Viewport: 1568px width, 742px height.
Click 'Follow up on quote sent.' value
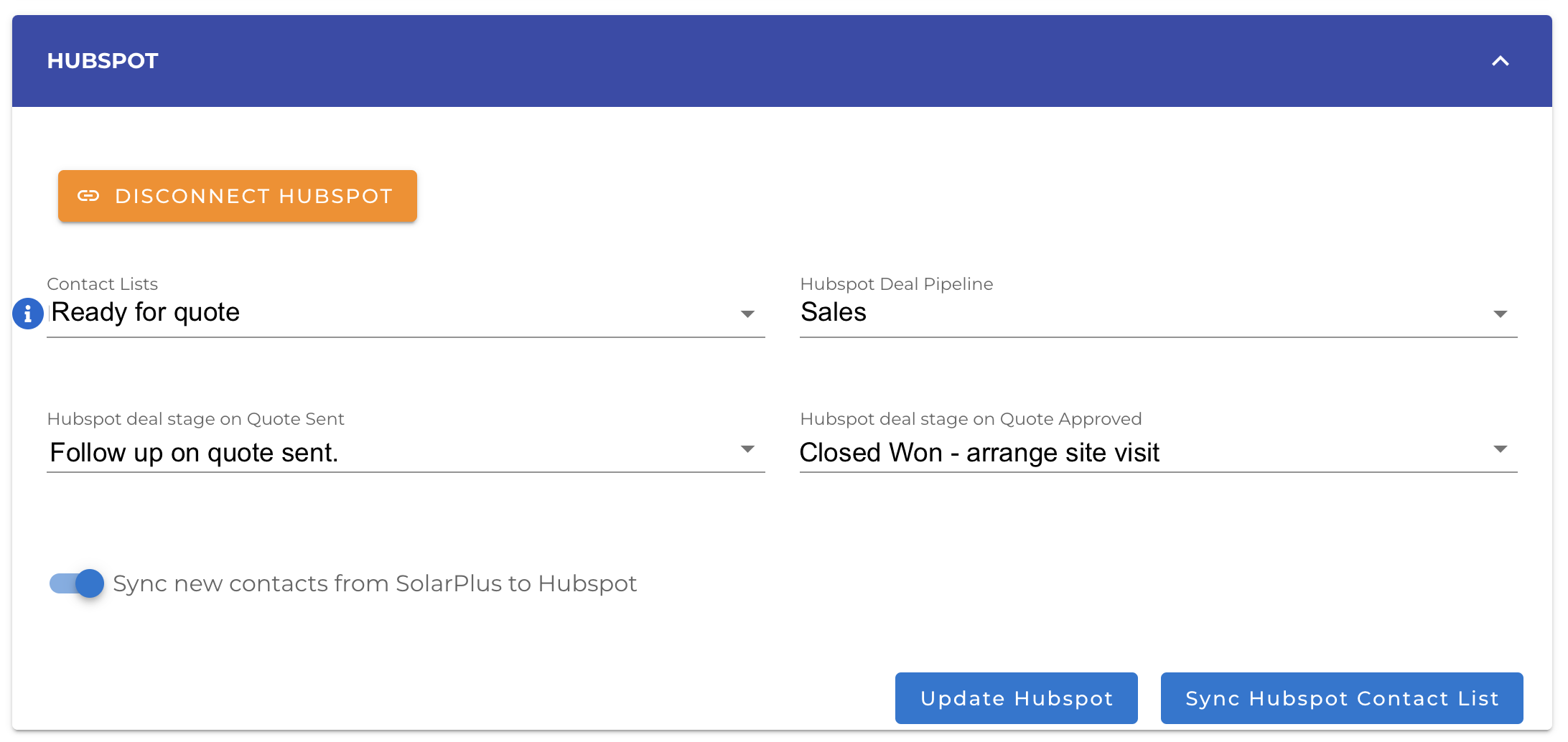point(194,453)
